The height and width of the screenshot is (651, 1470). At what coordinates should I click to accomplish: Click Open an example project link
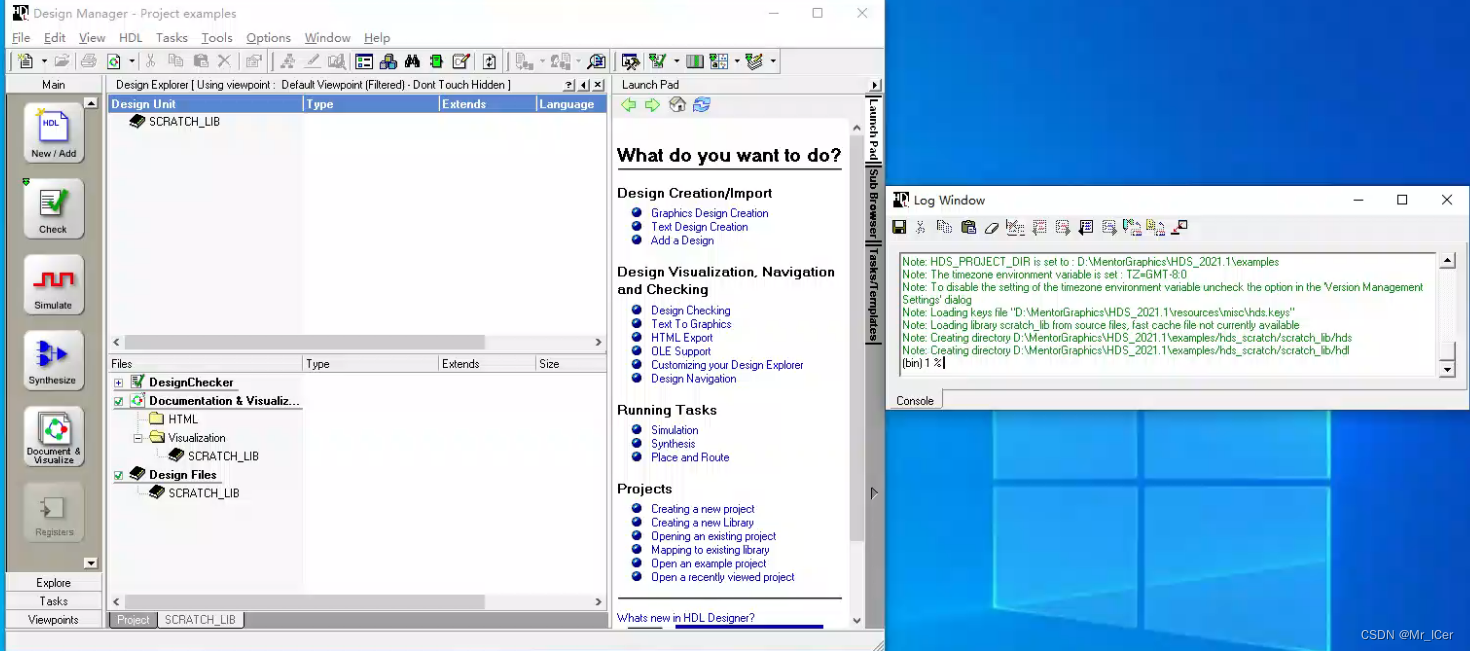point(708,563)
